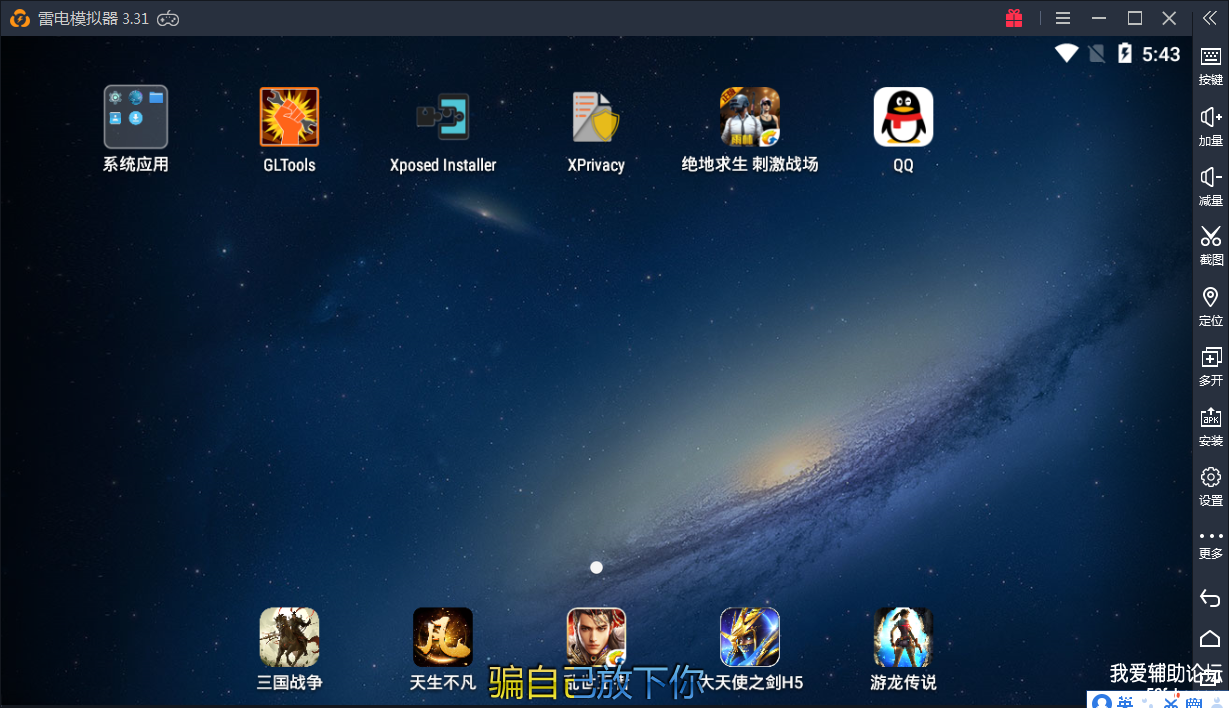Image resolution: width=1229 pixels, height=708 pixels.
Task: Launch the 大天使之剑H5 game
Action: (x=750, y=637)
